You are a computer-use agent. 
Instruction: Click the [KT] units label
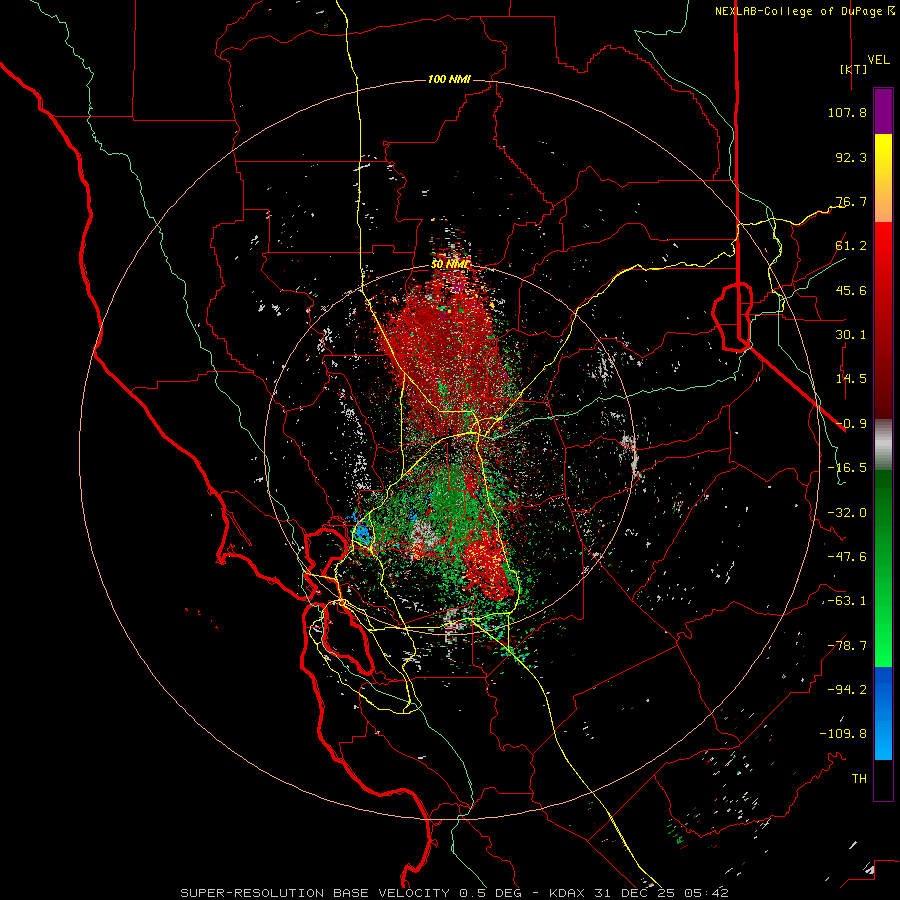pyautogui.click(x=854, y=69)
